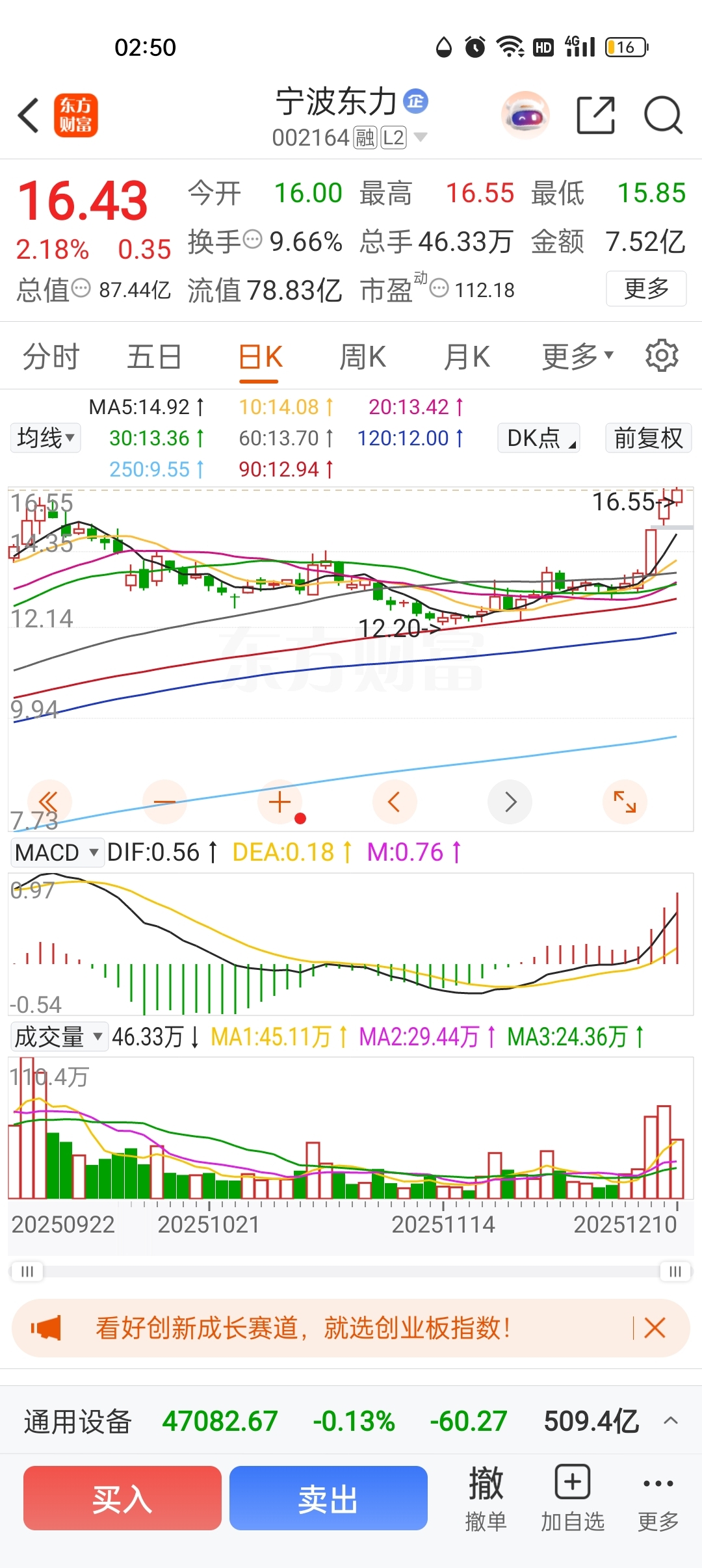Open the 通用设备 sector name
702x1568 pixels.
78,1421
